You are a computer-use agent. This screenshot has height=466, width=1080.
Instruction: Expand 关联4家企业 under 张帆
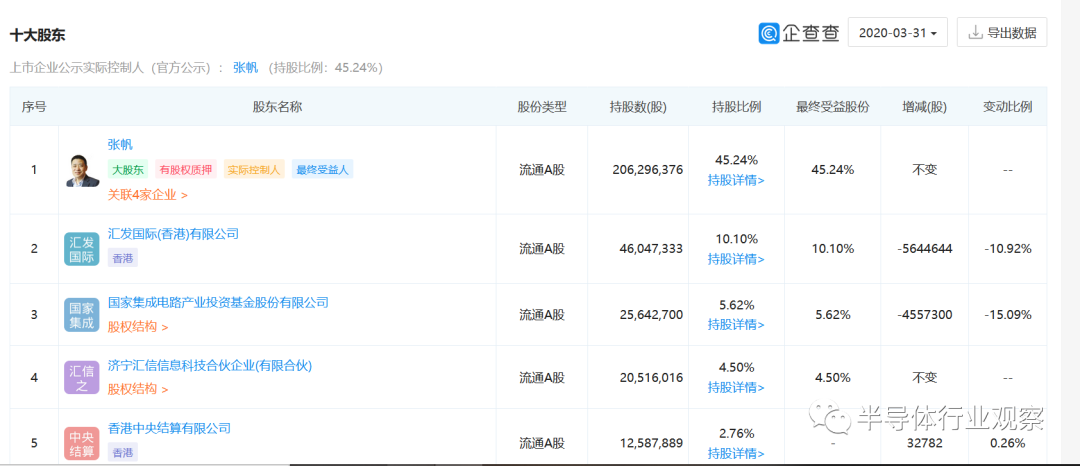[x=147, y=195]
